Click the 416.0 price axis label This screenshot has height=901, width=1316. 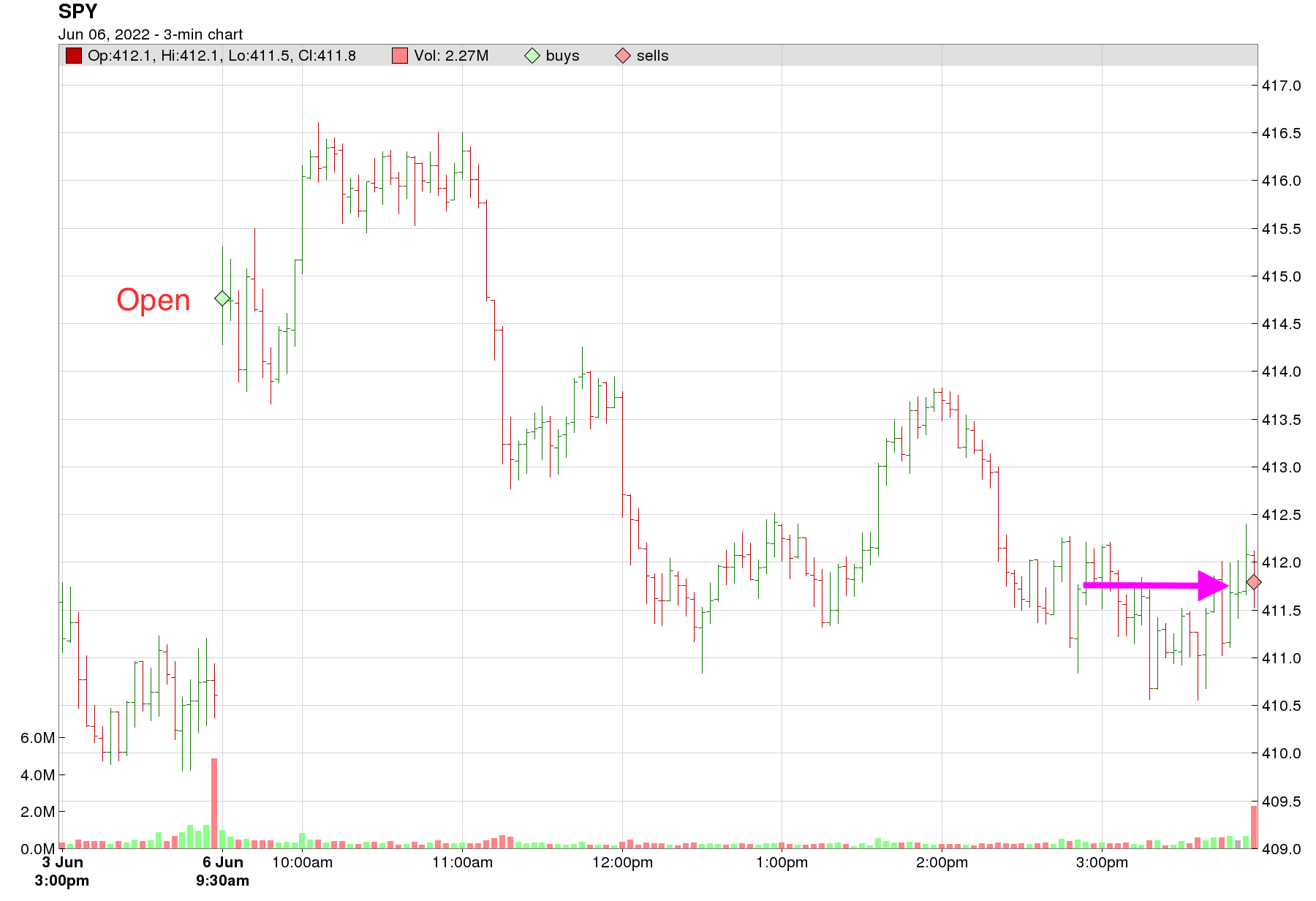(x=1282, y=181)
